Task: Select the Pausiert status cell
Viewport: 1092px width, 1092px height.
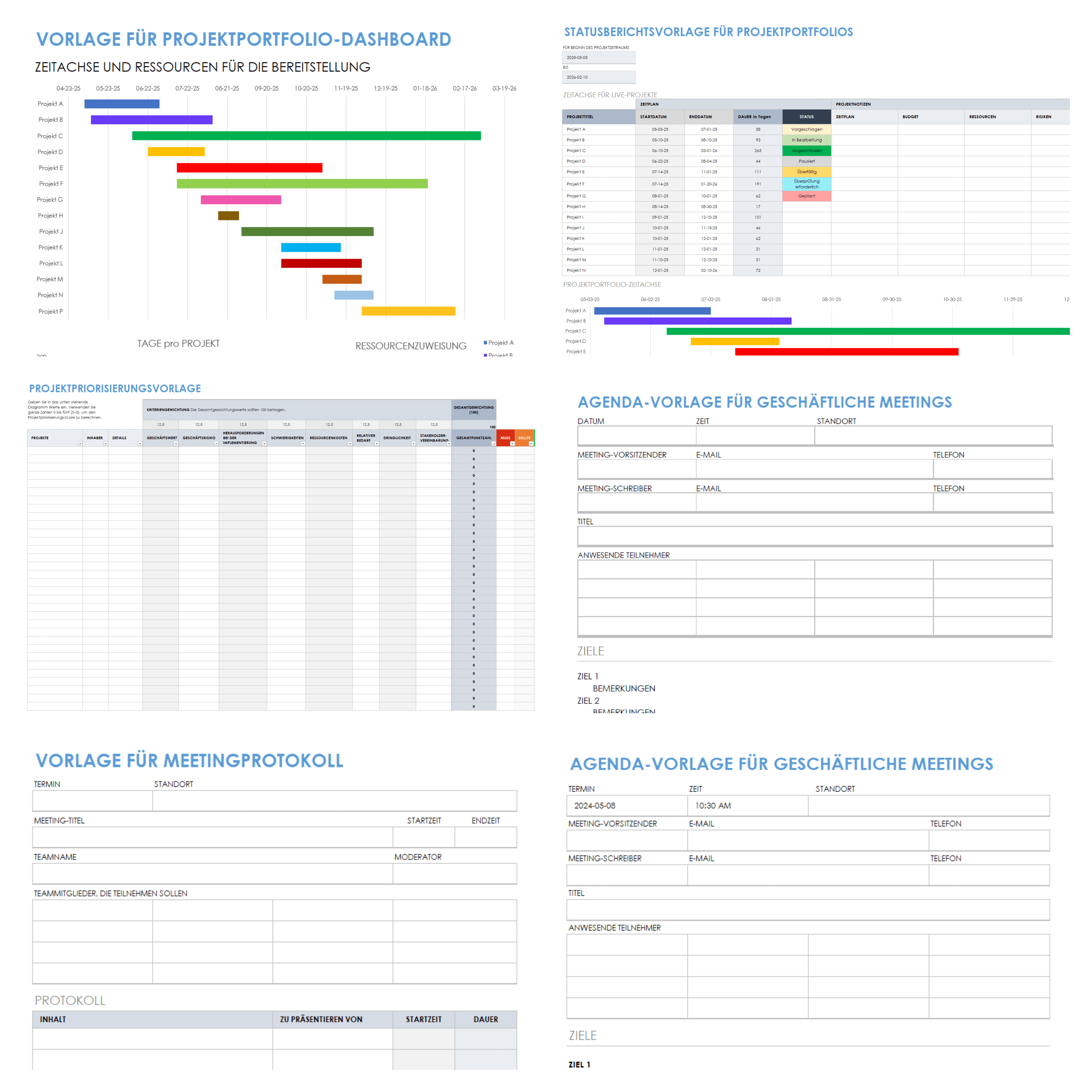Action: 807,161
